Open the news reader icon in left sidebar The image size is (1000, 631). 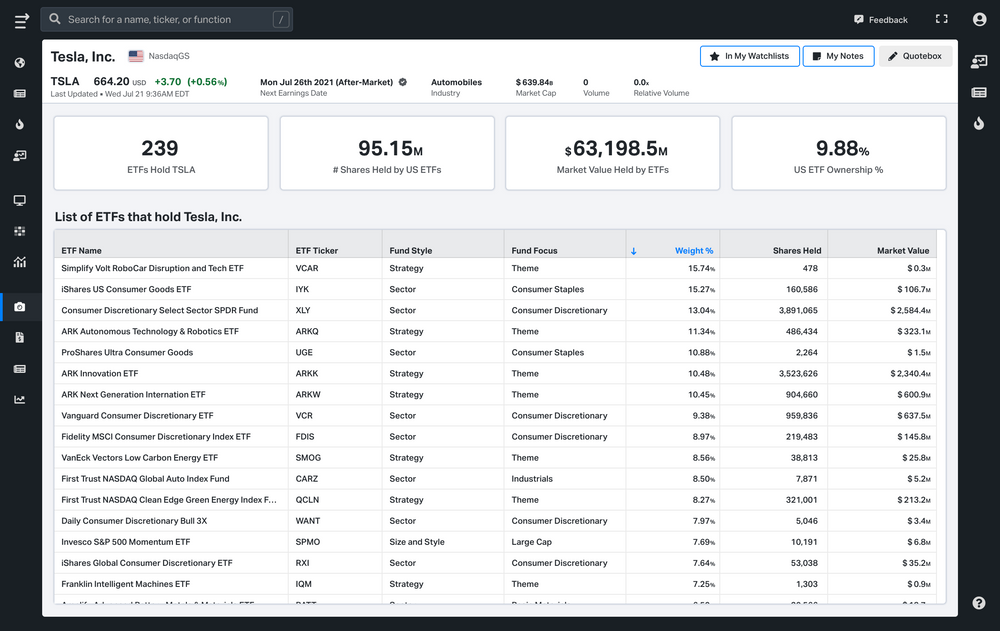(19, 92)
